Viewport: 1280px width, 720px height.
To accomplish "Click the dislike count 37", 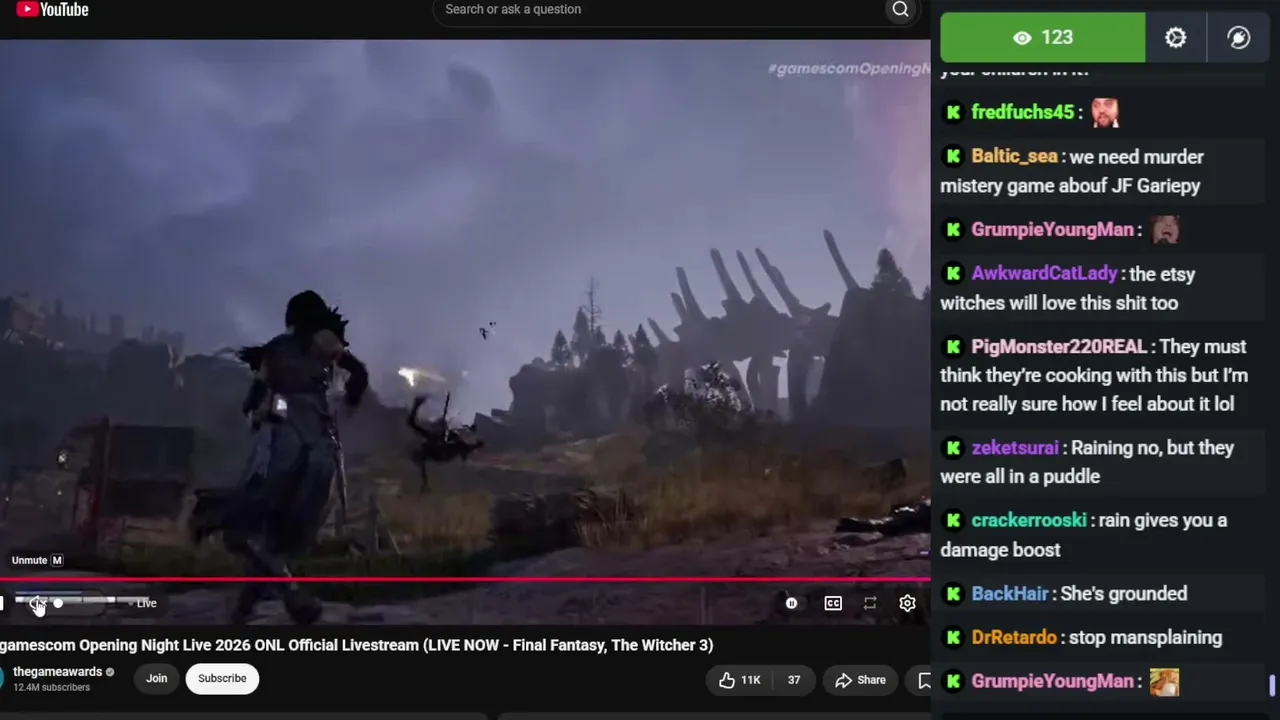I will (x=794, y=680).
